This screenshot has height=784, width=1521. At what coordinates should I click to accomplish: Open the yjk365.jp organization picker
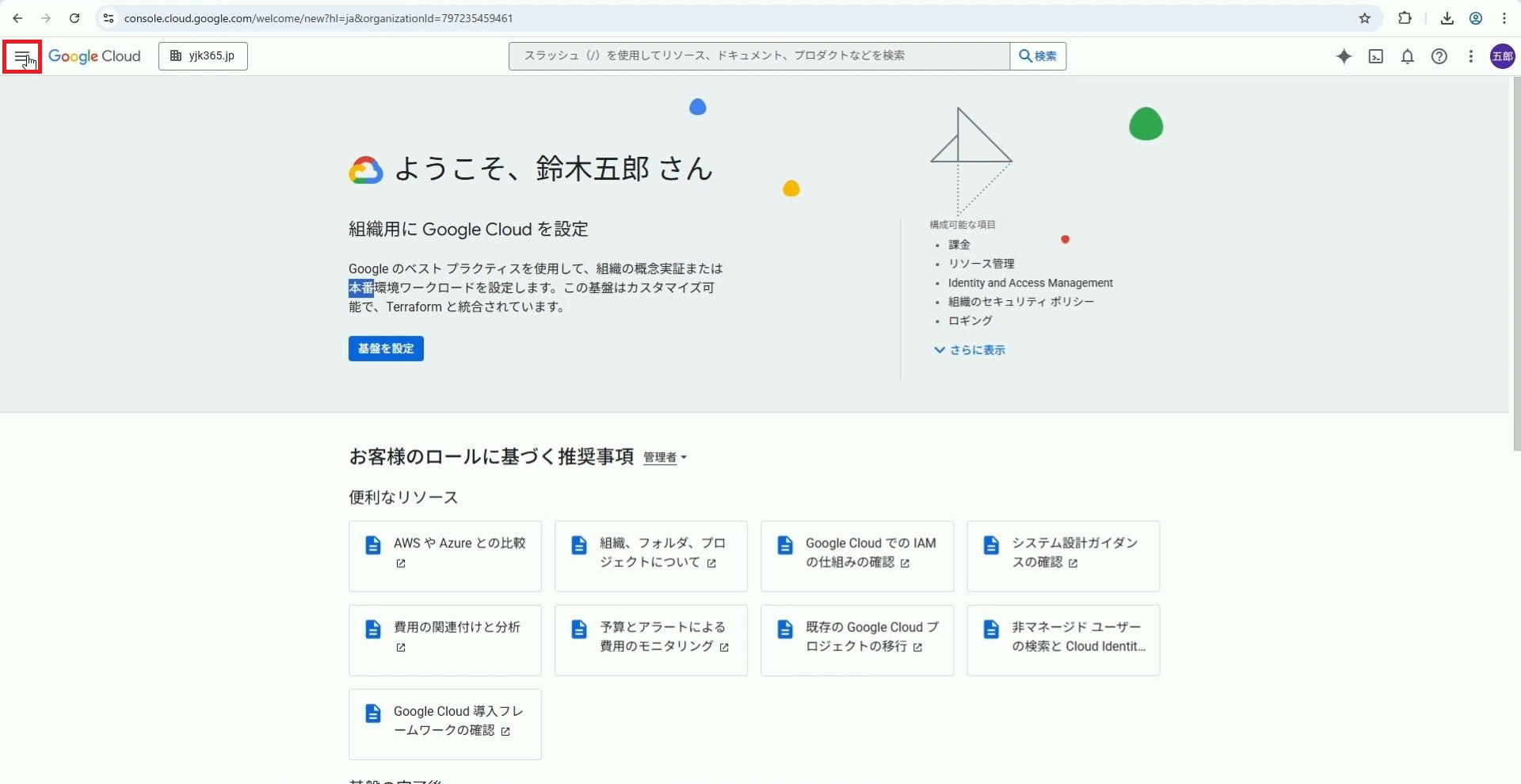click(203, 56)
